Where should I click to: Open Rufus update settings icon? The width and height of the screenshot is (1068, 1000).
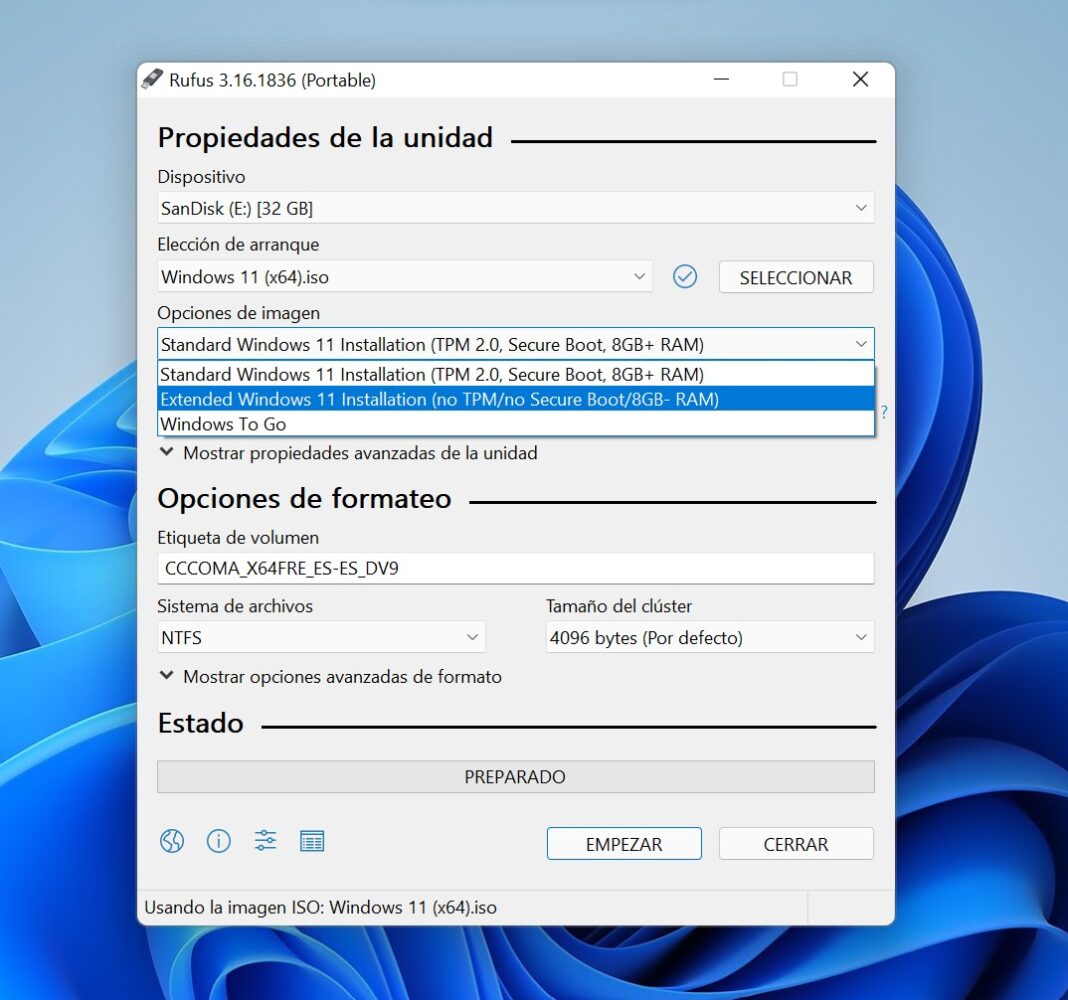coord(264,841)
